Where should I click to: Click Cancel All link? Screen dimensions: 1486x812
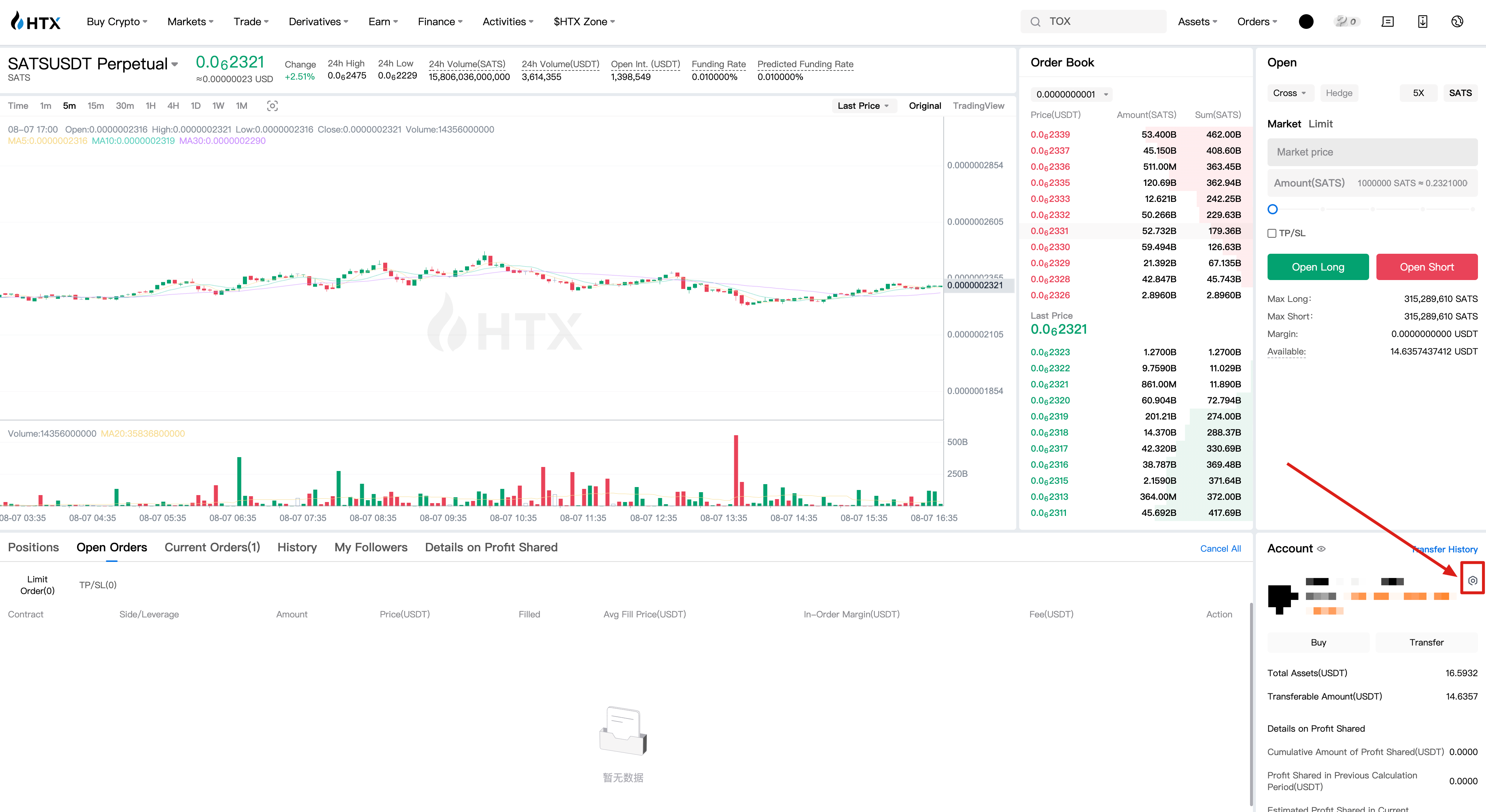tap(1220, 548)
